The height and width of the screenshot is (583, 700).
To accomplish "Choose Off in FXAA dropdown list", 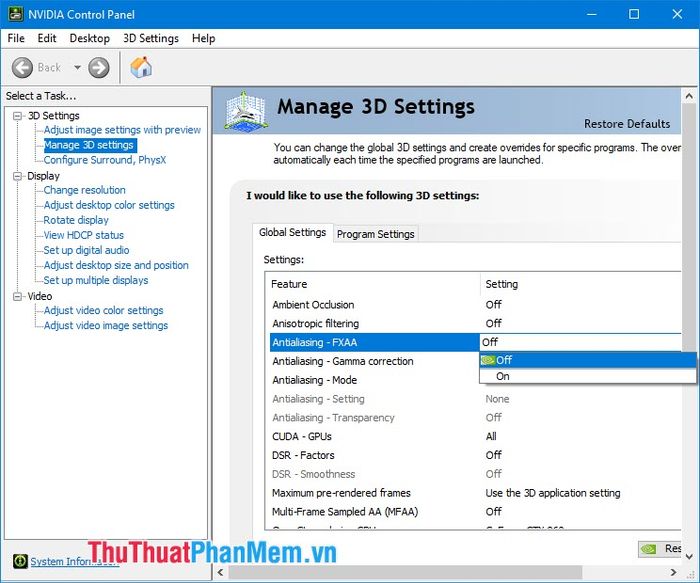I will (x=588, y=360).
